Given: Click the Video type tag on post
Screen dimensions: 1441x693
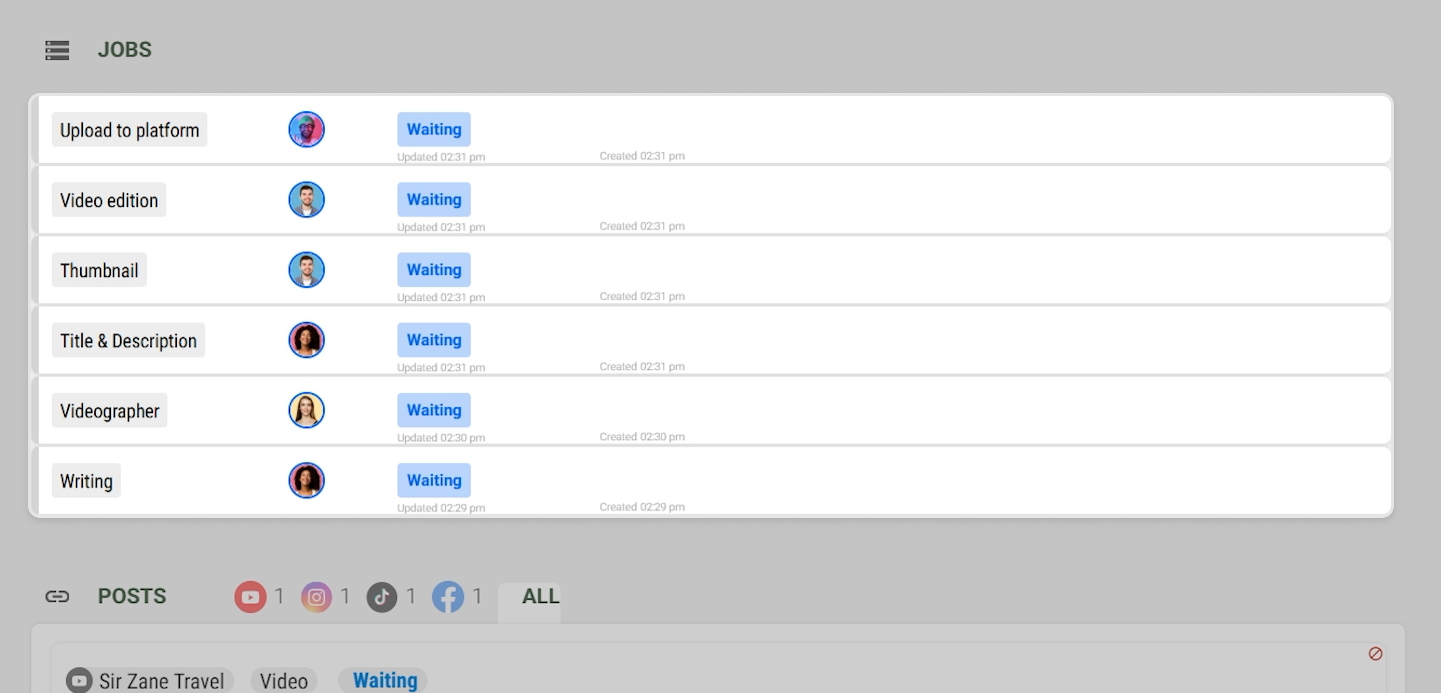Looking at the screenshot, I should [x=284, y=681].
